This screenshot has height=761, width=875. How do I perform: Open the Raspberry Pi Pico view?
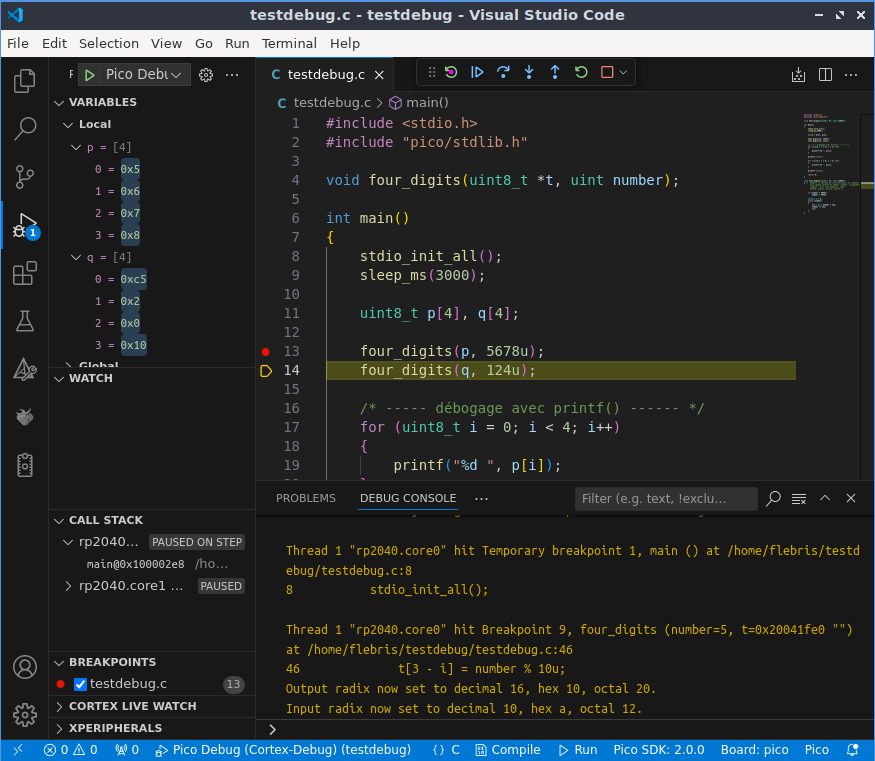point(25,417)
